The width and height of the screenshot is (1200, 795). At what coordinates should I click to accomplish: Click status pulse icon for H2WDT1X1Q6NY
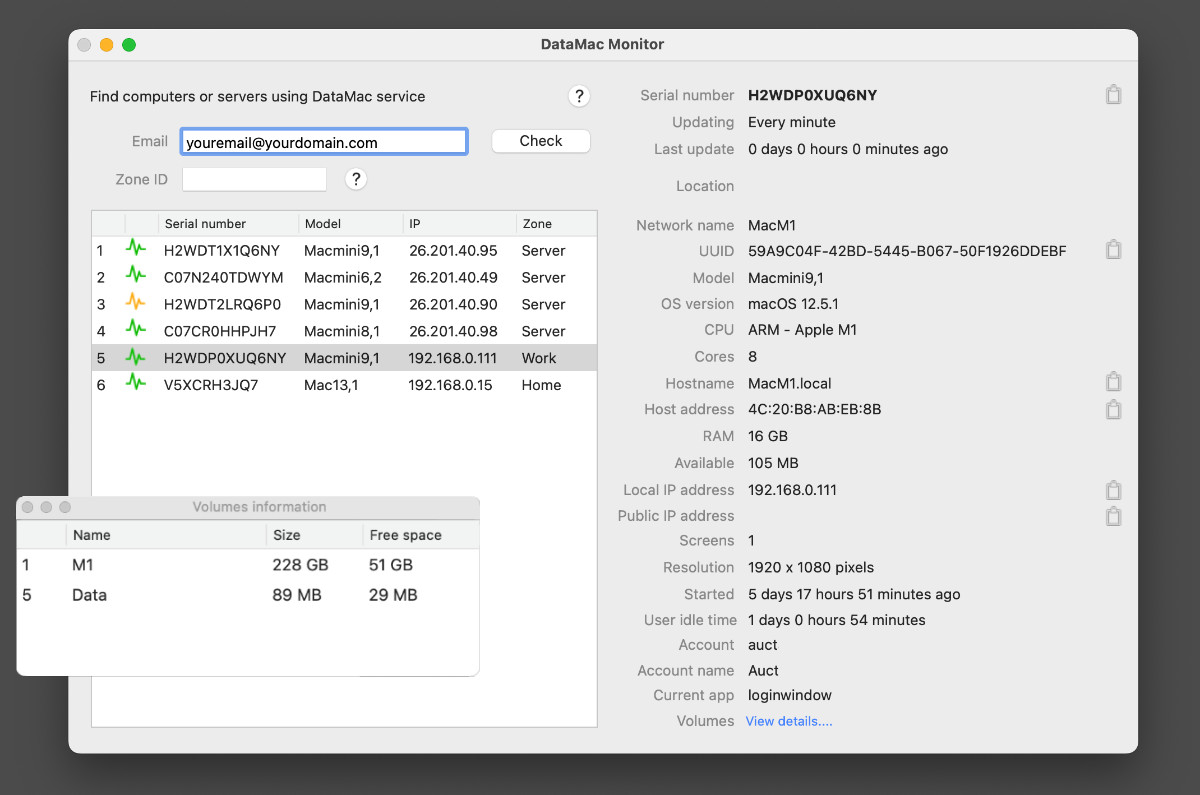pyautogui.click(x=136, y=247)
